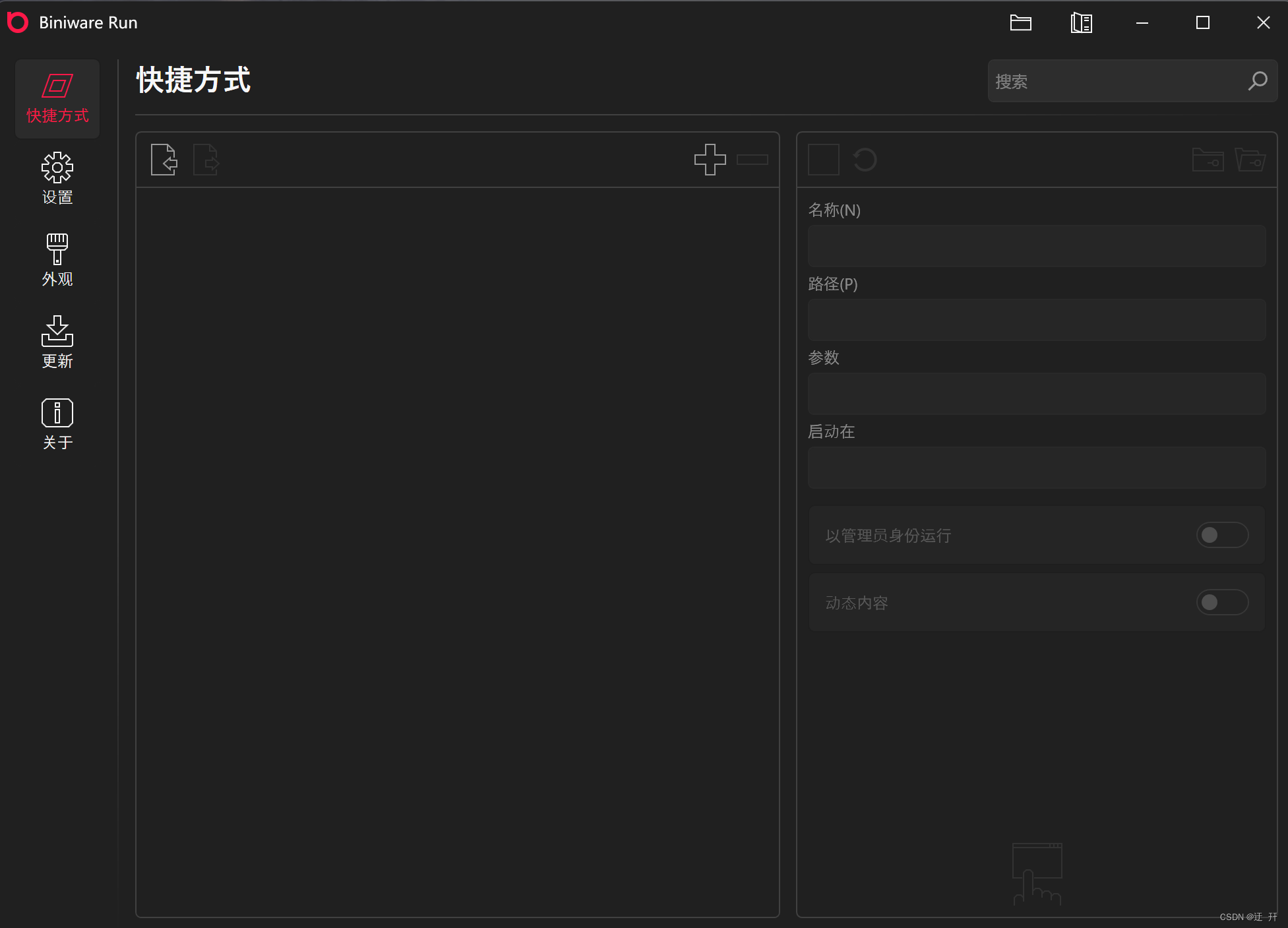Add a new shortcut with plus icon
Viewport: 1288px width, 928px height.
click(710, 160)
